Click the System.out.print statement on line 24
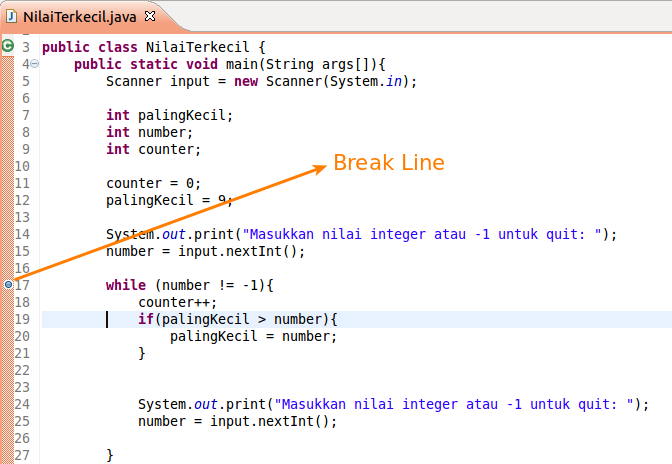 393,404
